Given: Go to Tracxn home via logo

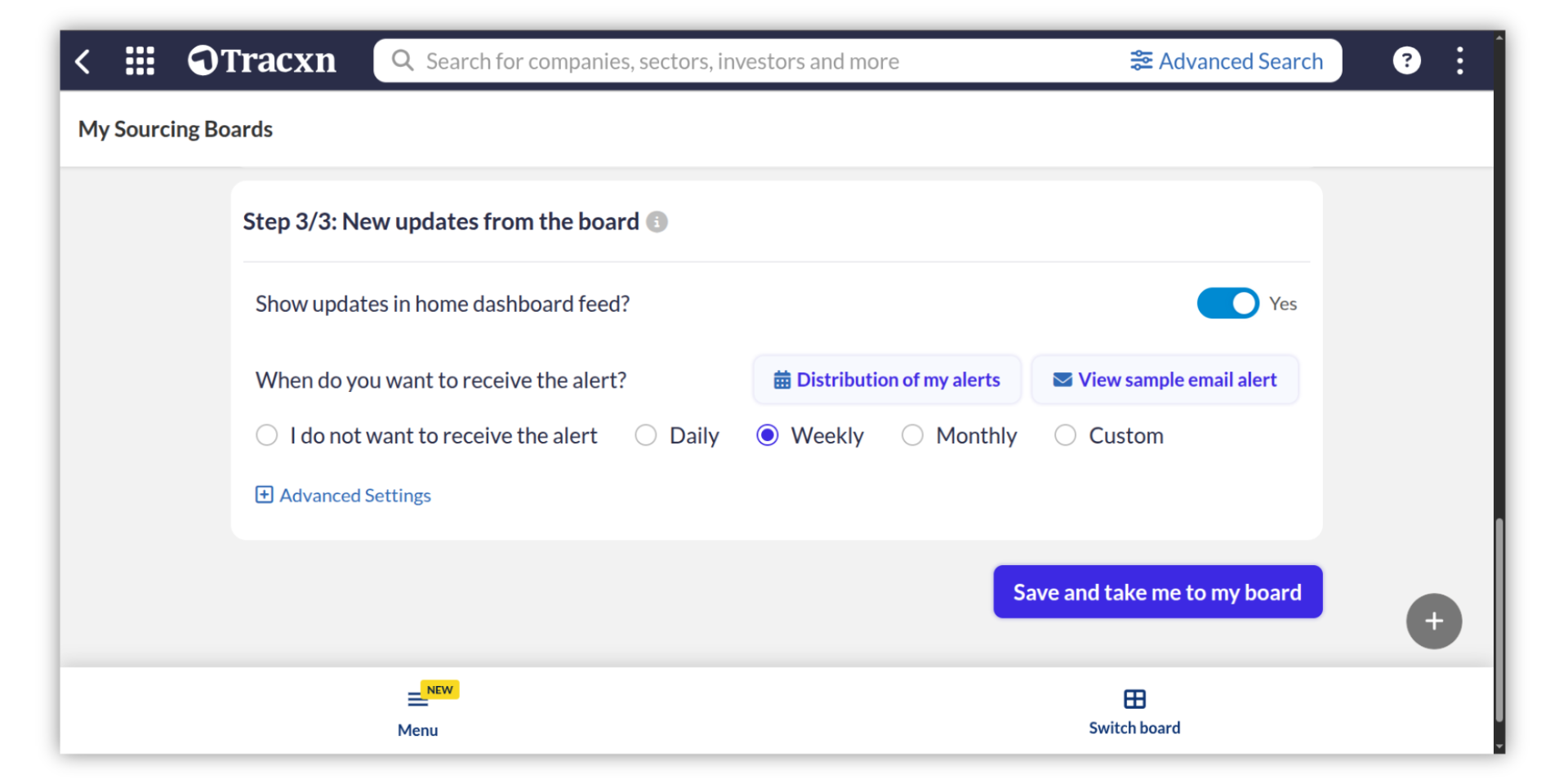Looking at the screenshot, I should pyautogui.click(x=262, y=61).
